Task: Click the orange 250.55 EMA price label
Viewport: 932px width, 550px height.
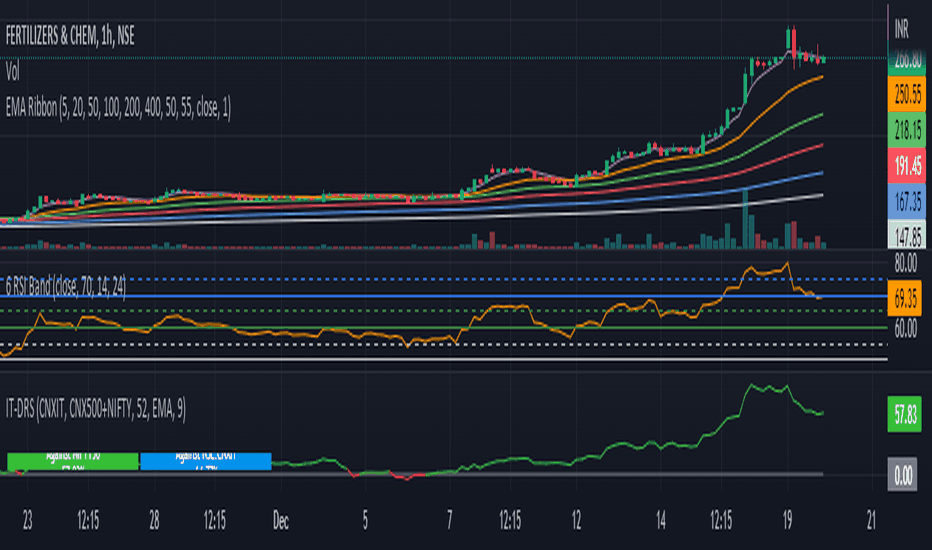Action: click(906, 94)
